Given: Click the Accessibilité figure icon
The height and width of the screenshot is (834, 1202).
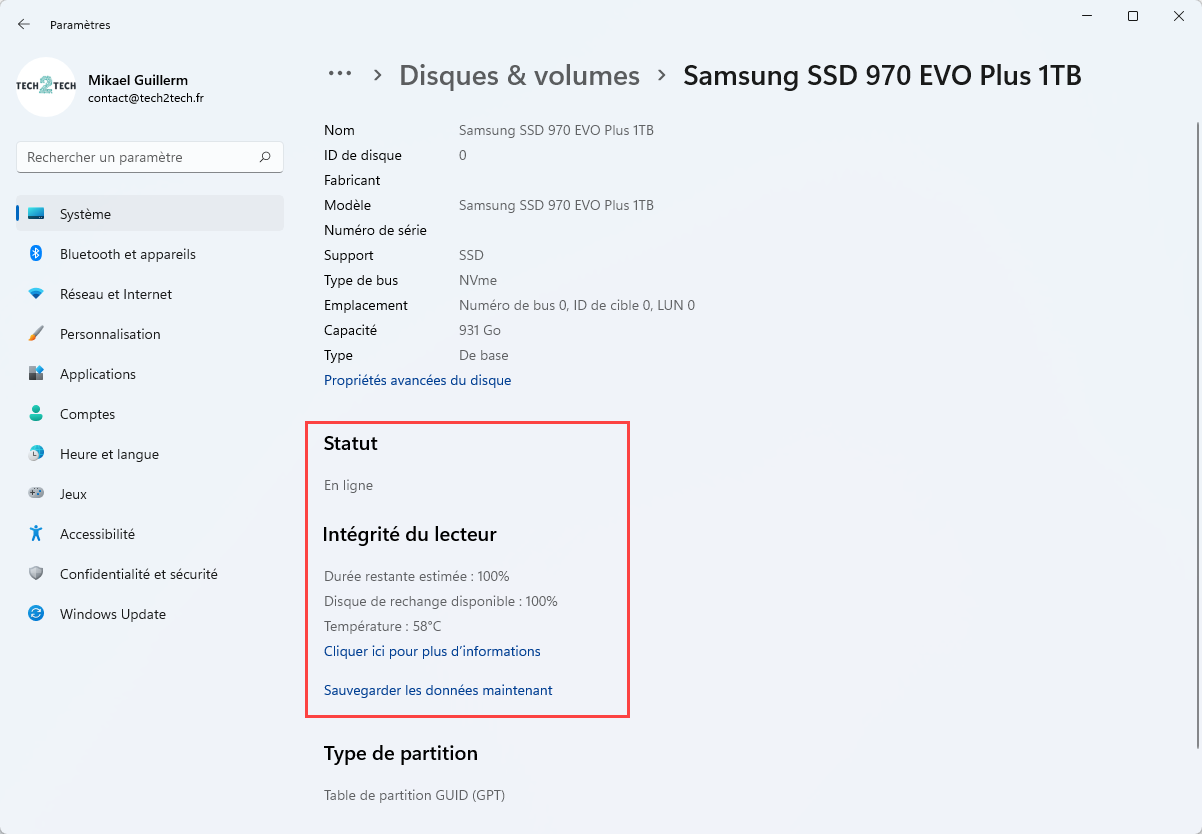Looking at the screenshot, I should pos(36,534).
